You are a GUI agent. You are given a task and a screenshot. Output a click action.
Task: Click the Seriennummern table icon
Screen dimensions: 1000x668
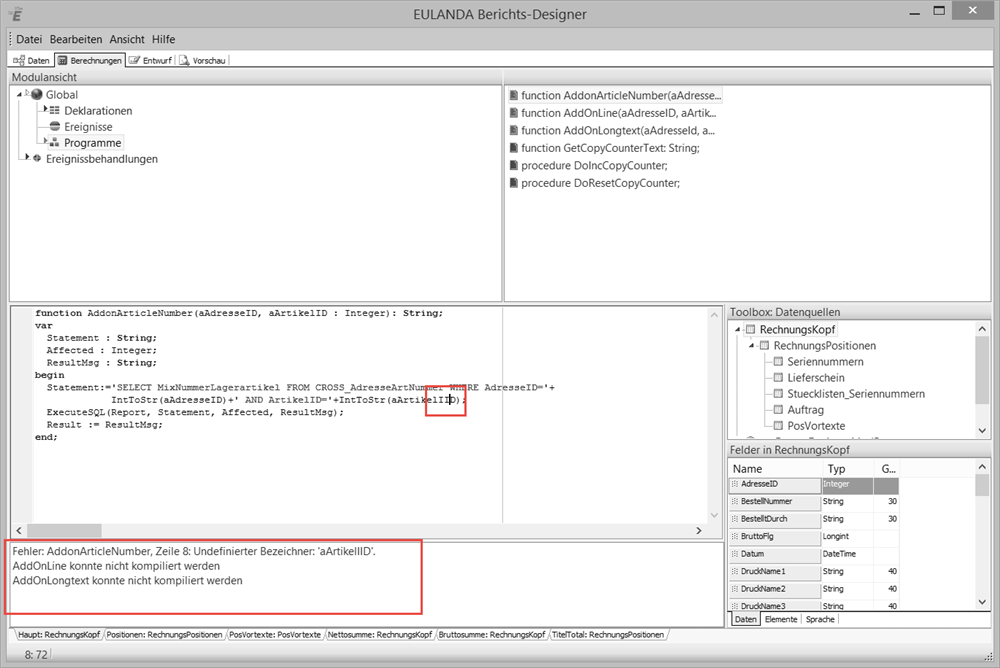778,361
